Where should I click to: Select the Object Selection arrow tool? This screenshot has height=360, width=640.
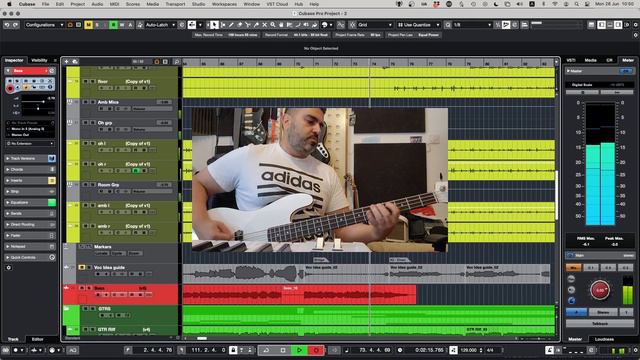tap(214, 25)
